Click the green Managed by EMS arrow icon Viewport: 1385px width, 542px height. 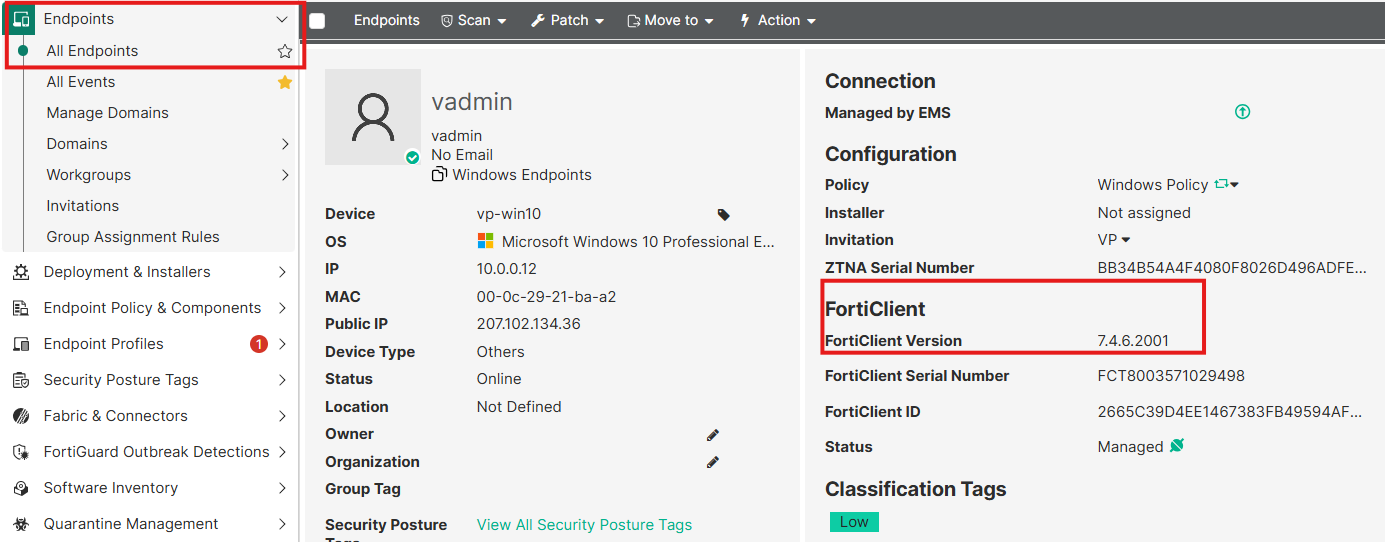(x=1242, y=112)
